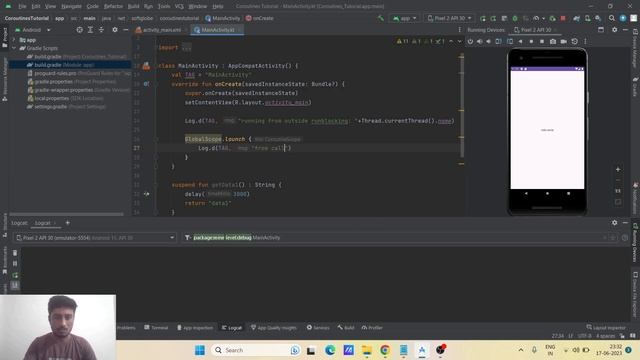Open the Layout Inspector tool window
Viewport: 640px width, 360px height.
(606, 327)
